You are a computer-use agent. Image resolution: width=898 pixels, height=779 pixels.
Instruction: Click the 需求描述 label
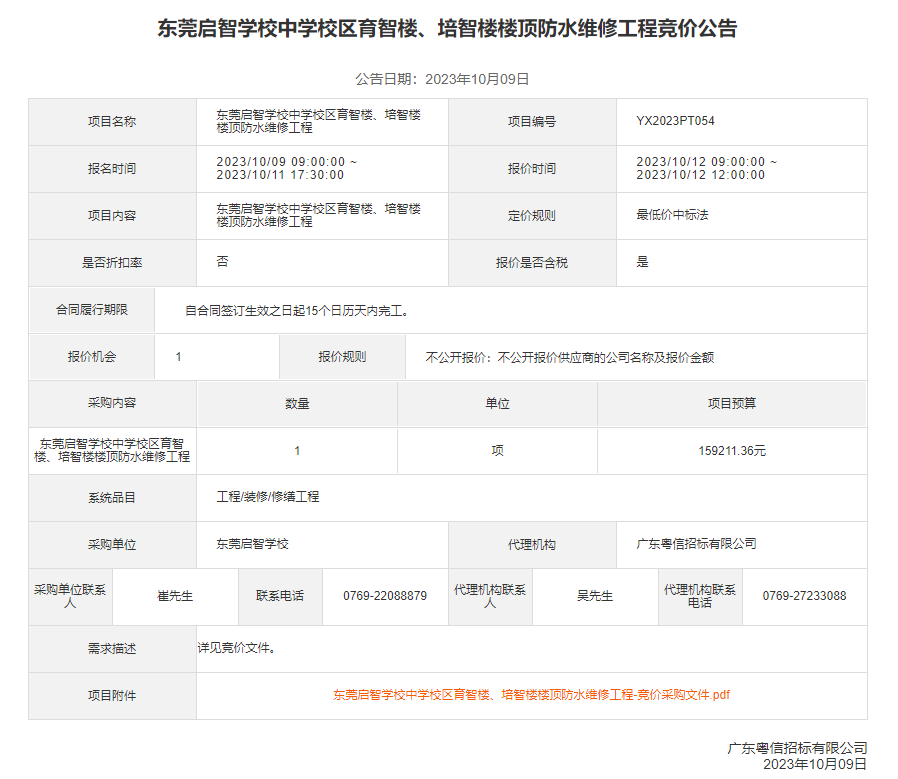pos(112,648)
